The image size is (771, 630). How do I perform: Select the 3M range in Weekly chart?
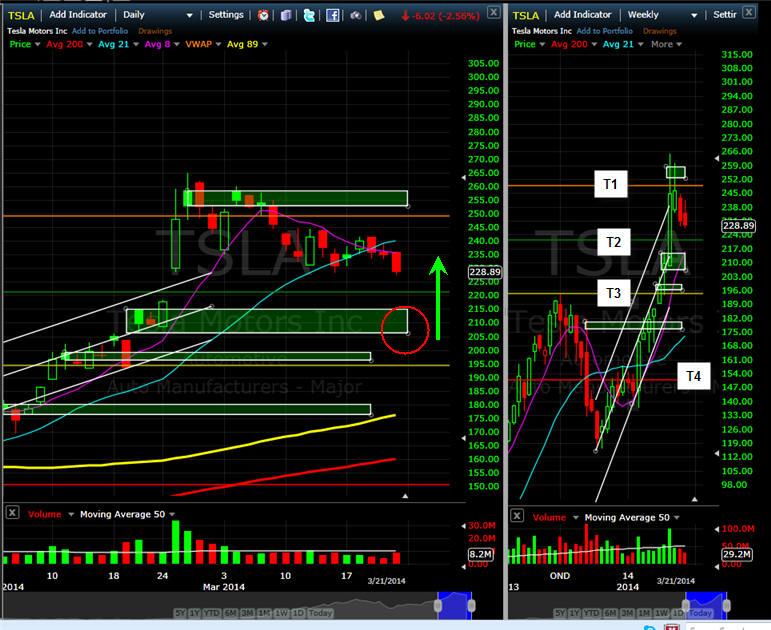[627, 613]
